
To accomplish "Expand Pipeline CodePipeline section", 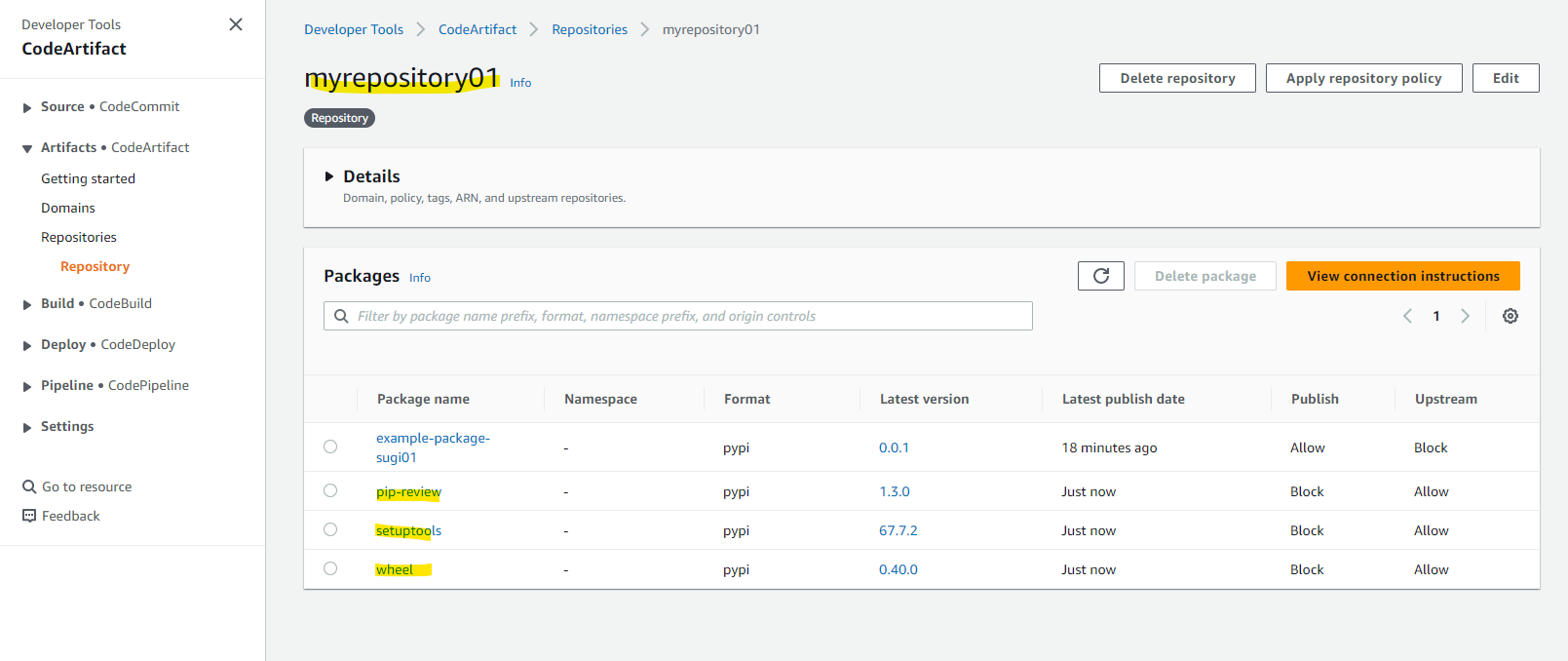I will 27,386.
